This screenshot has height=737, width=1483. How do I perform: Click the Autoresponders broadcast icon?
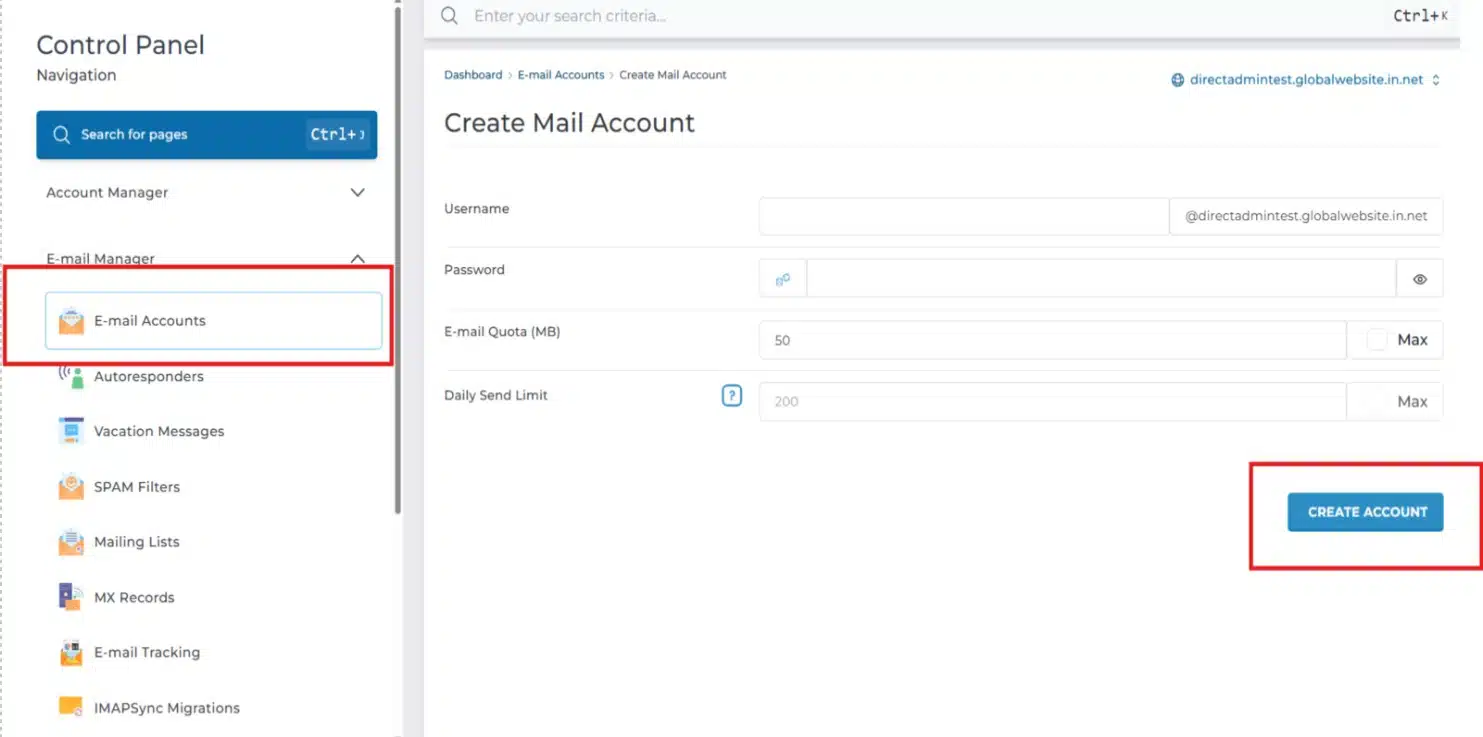pyautogui.click(x=70, y=376)
